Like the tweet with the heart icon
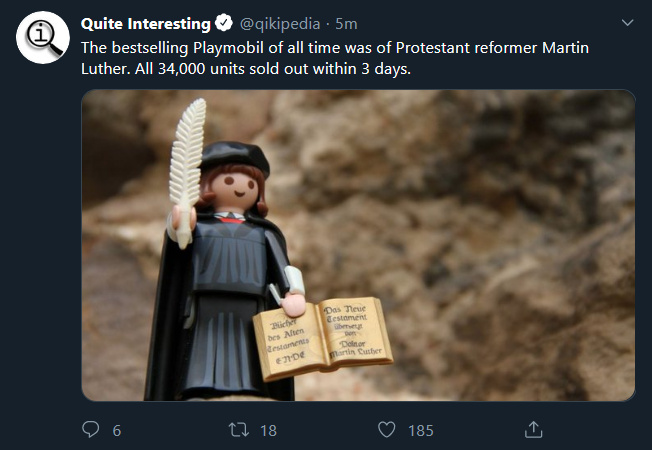This screenshot has height=450, width=652. (x=386, y=430)
